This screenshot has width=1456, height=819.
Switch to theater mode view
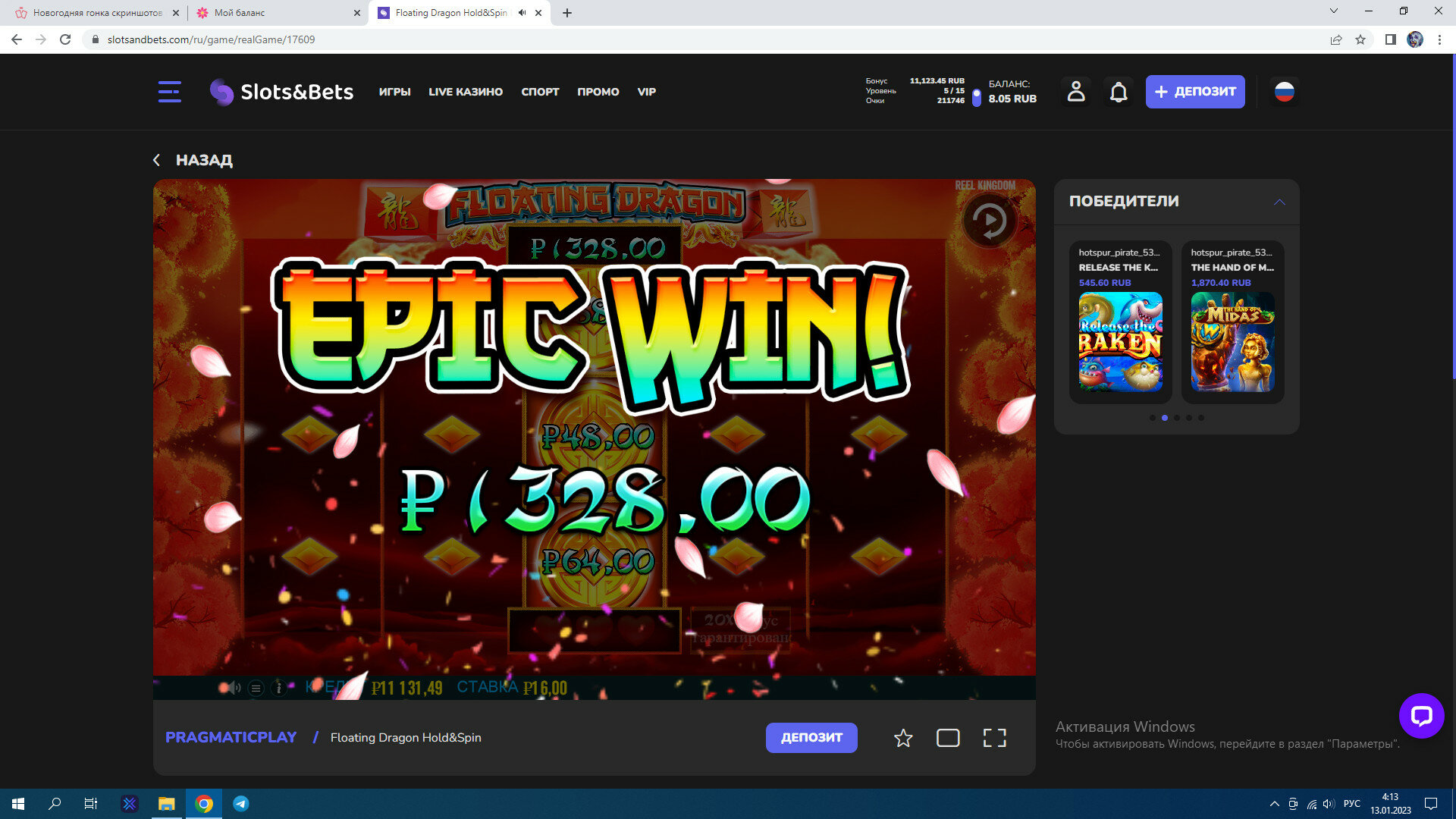tap(948, 738)
